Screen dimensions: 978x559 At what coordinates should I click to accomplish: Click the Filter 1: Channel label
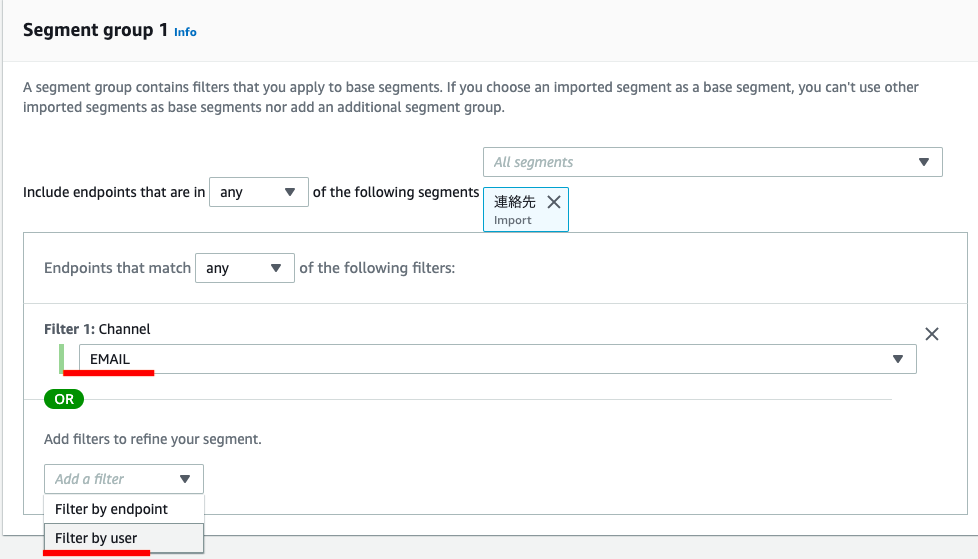(x=97, y=329)
